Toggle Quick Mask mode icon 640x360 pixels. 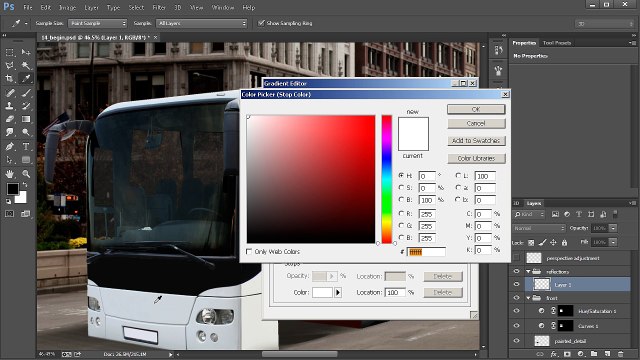pyautogui.click(x=9, y=213)
